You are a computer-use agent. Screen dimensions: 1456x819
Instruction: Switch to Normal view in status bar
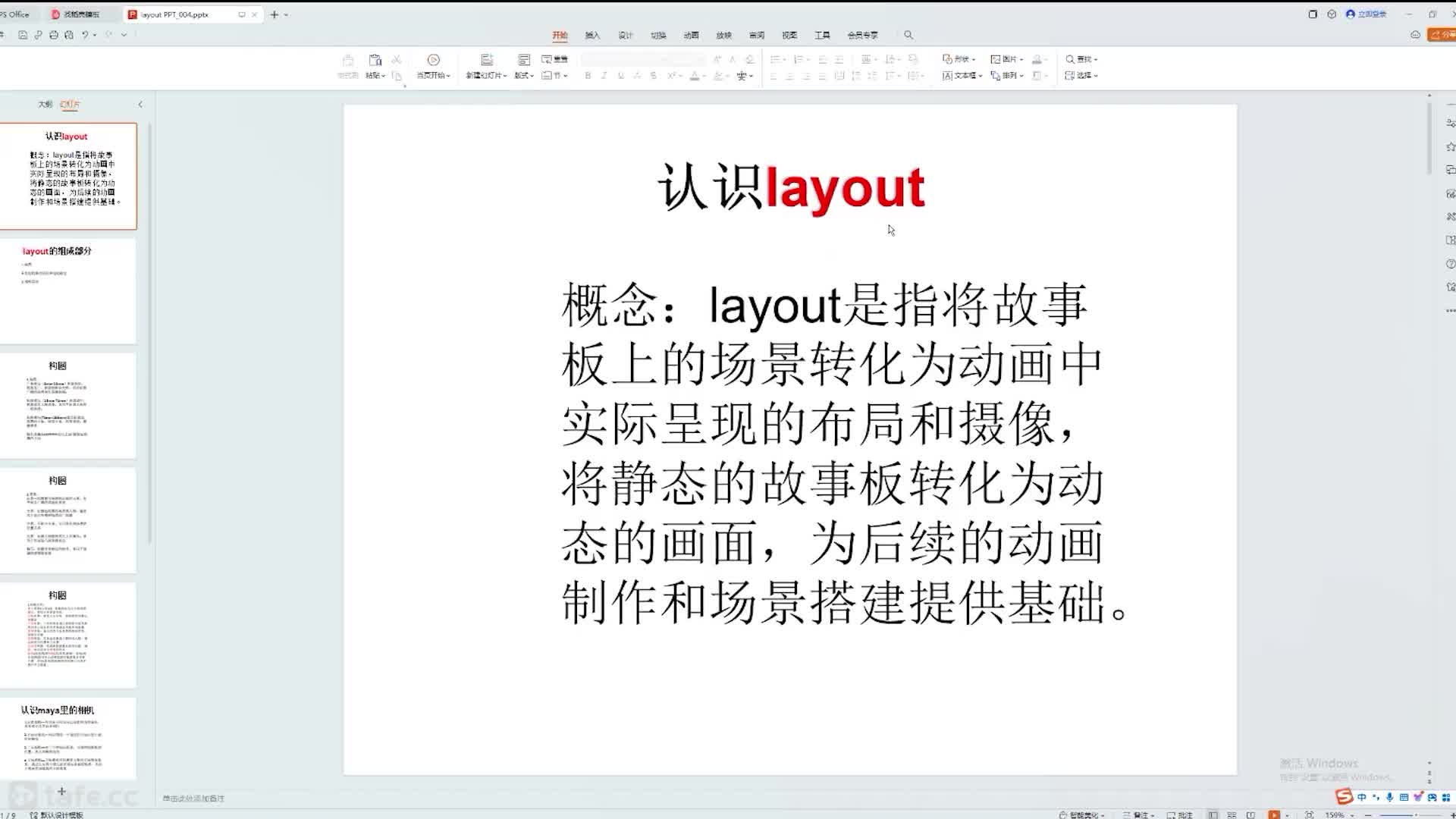pyautogui.click(x=1213, y=814)
